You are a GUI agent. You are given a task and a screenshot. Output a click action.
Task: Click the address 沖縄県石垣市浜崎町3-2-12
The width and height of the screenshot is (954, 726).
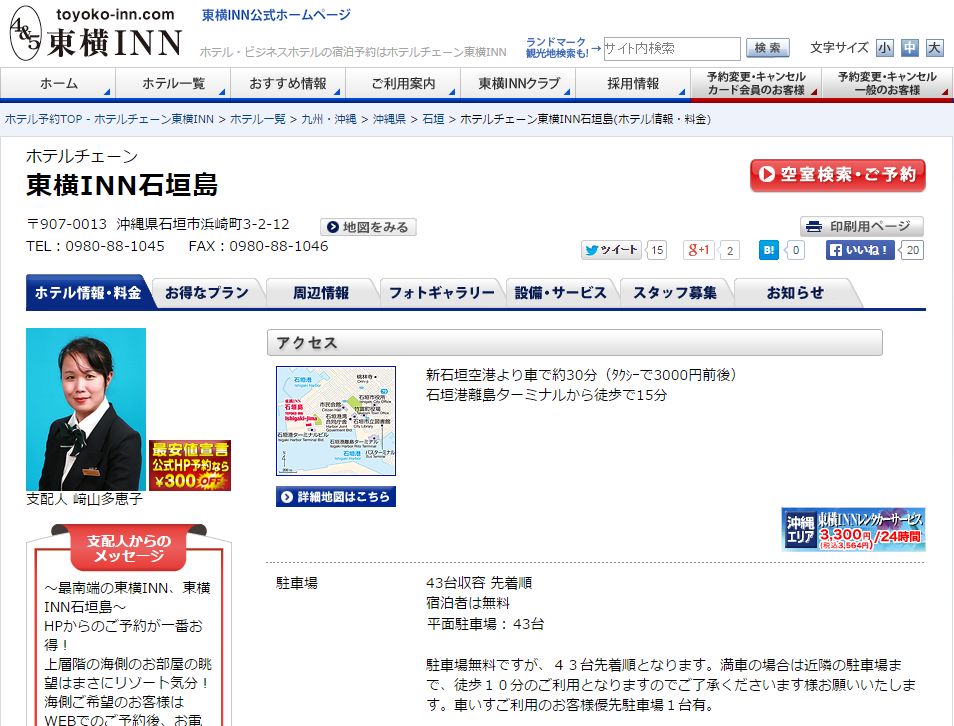click(x=203, y=224)
